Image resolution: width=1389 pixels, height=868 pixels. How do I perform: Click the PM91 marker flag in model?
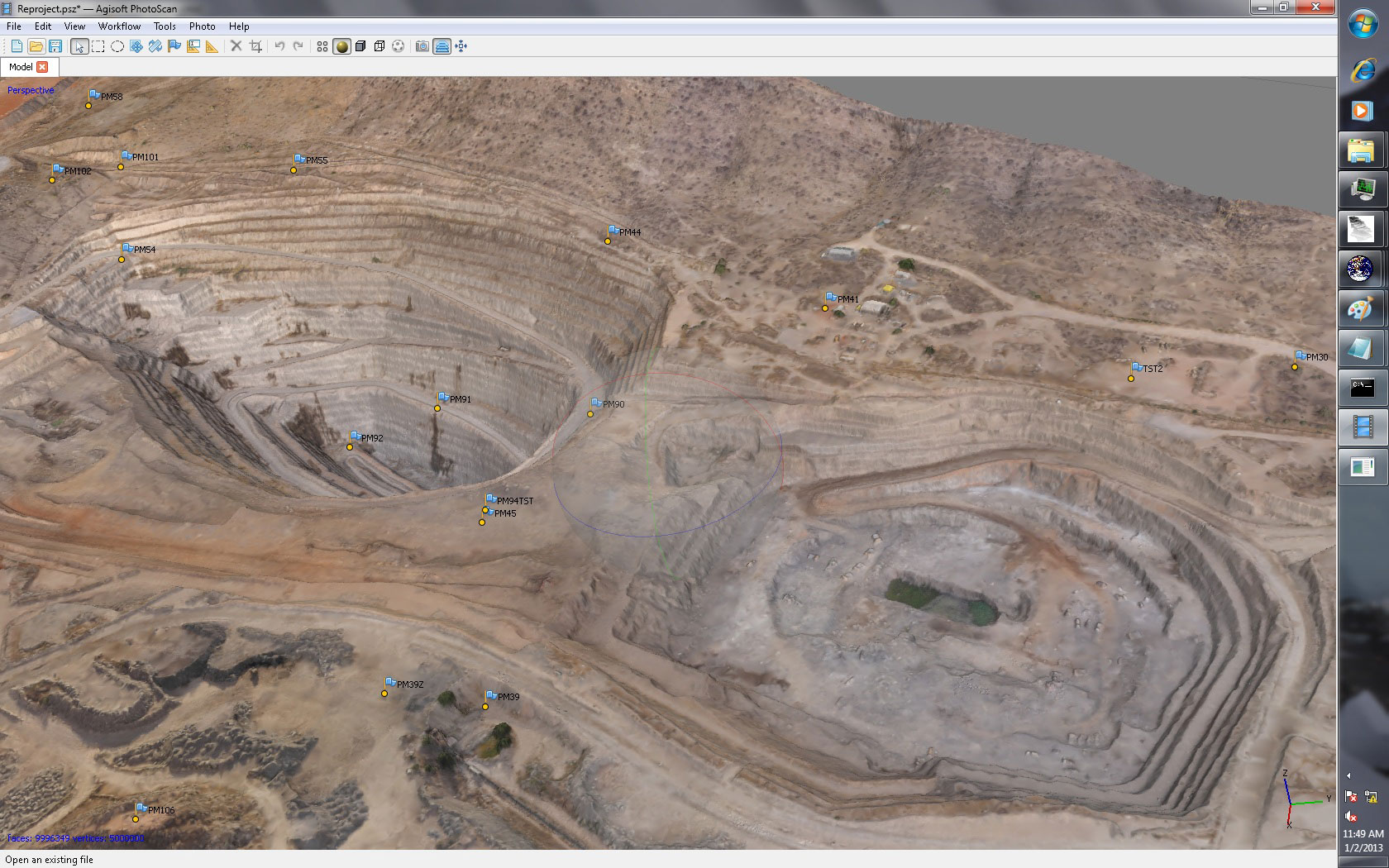(444, 398)
